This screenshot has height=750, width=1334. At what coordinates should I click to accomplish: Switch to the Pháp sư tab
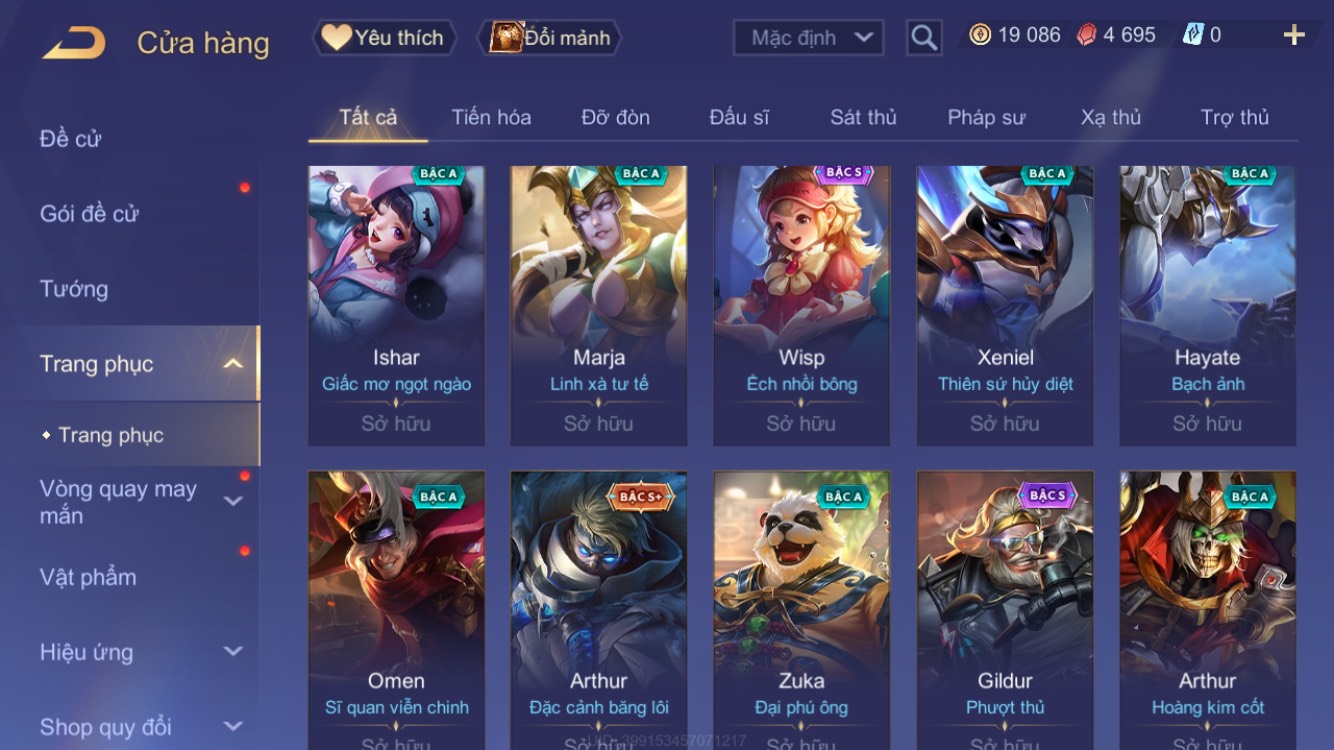[x=986, y=117]
